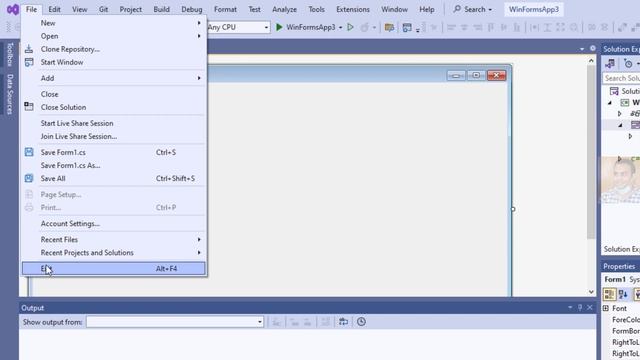Screen dimensions: 640x360
Task: Click Save Form1.cs disk icon in menu
Action: [x=29, y=152]
